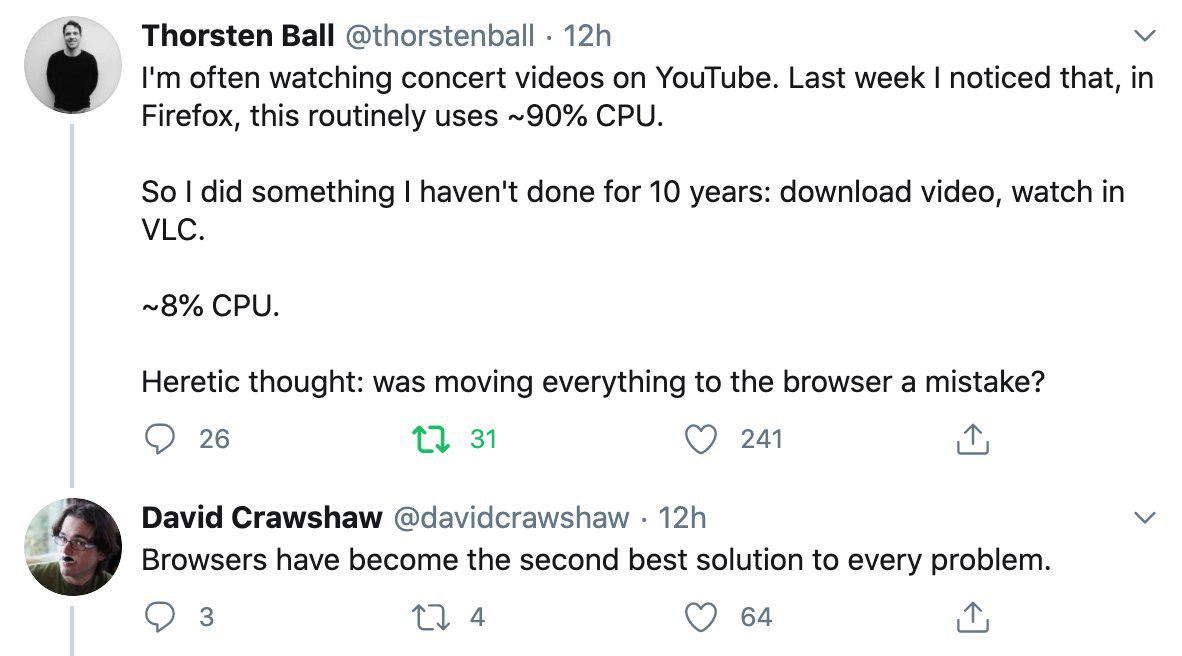Open Thorsten Ball's tweet 12h timestamp

coord(588,36)
